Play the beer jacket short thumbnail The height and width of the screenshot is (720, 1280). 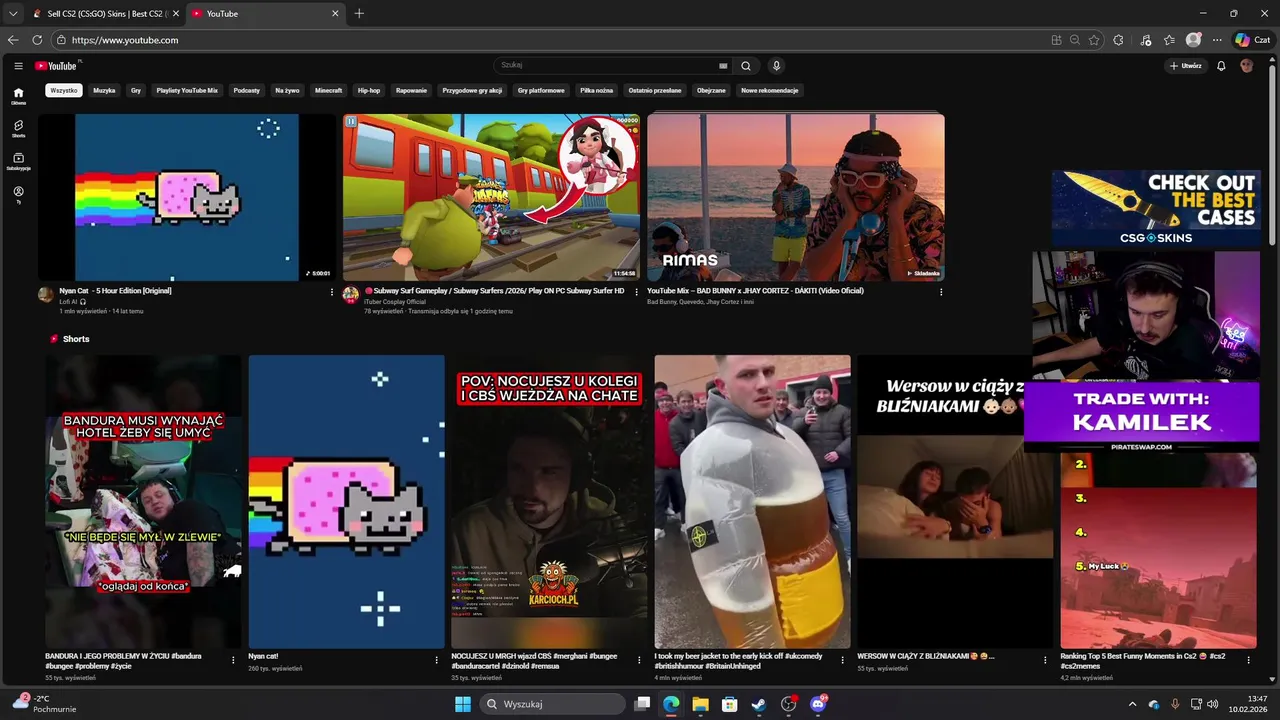click(752, 502)
